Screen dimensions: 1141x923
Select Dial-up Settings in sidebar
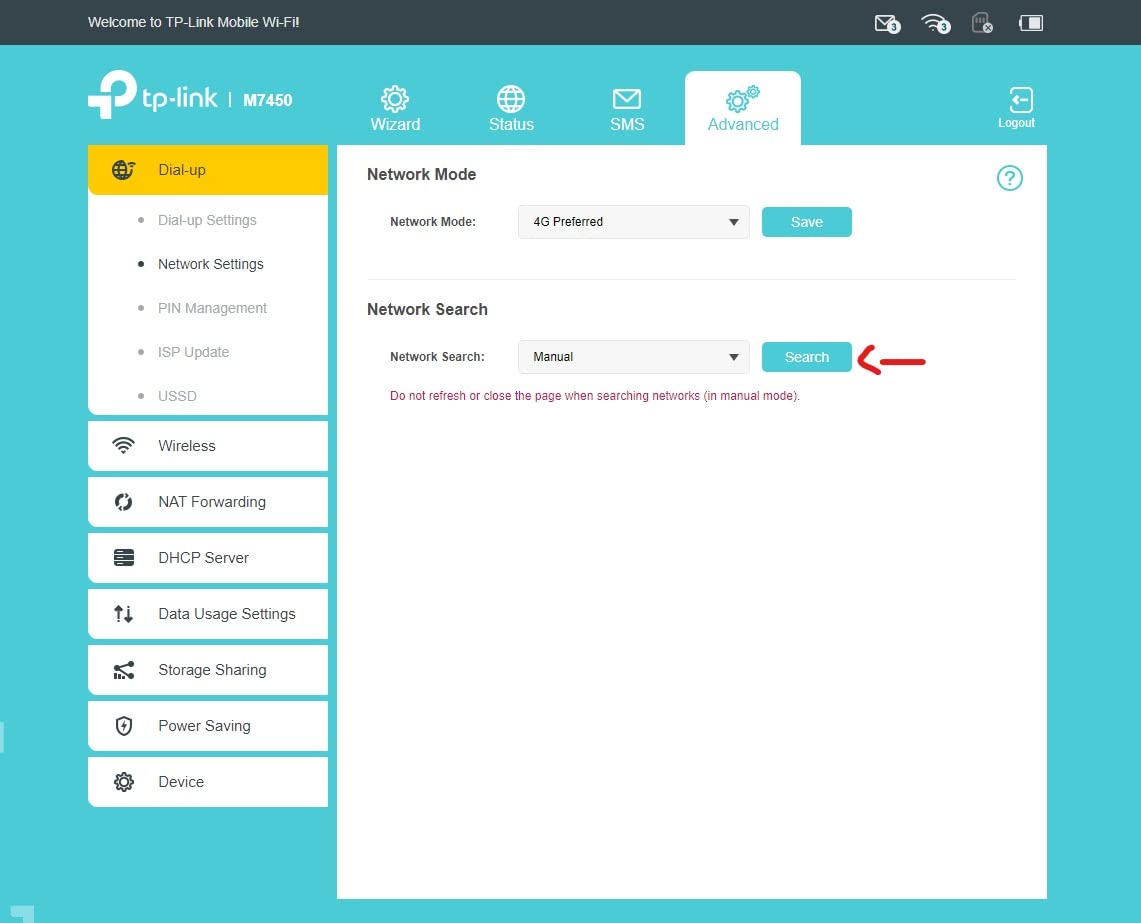click(207, 220)
